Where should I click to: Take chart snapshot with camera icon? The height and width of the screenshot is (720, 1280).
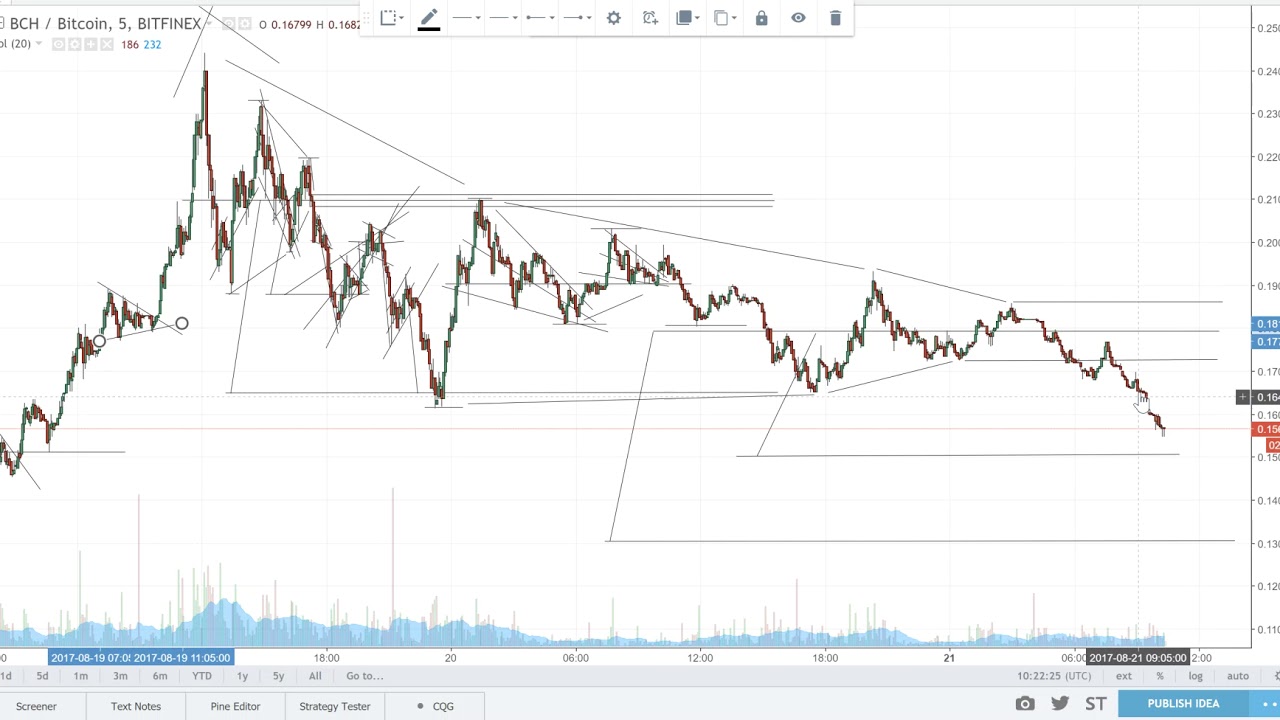click(x=1025, y=704)
